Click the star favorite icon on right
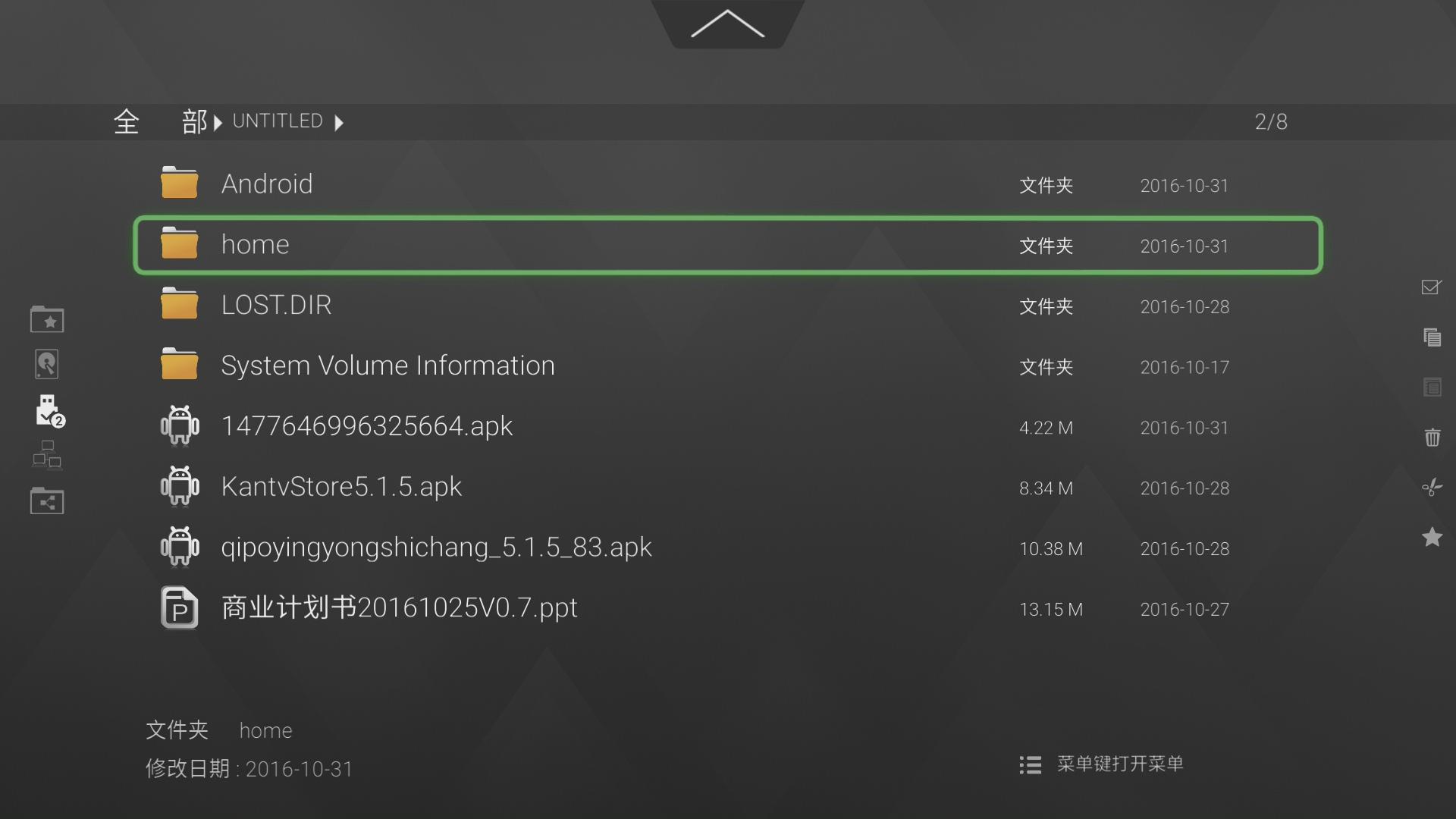 pos(1432,537)
